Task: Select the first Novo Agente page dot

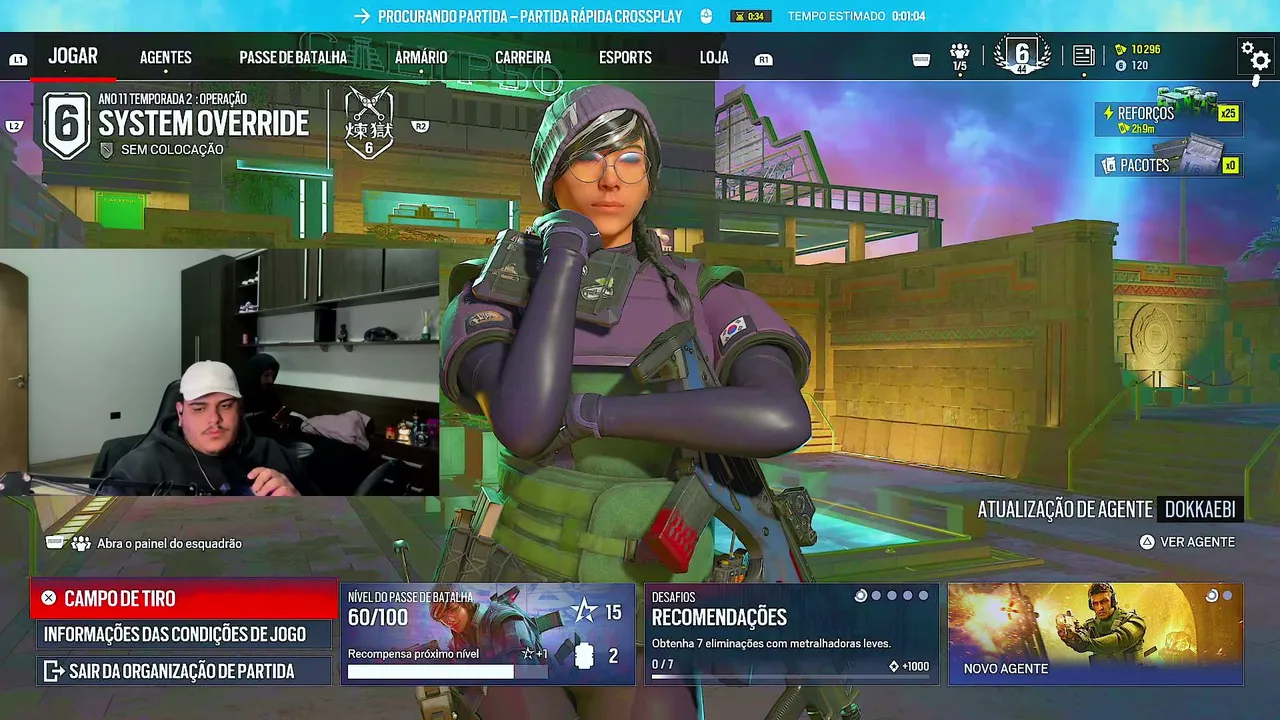Action: tap(1212, 596)
